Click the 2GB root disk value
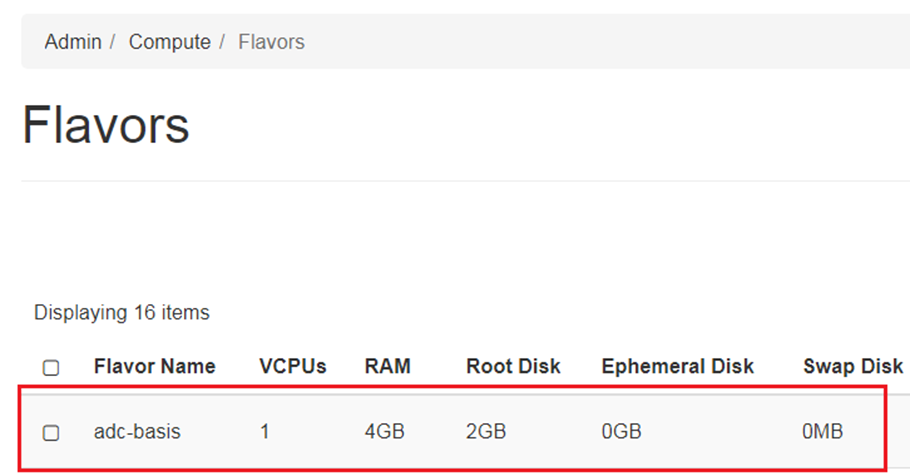The height and width of the screenshot is (476, 910). 486,433
